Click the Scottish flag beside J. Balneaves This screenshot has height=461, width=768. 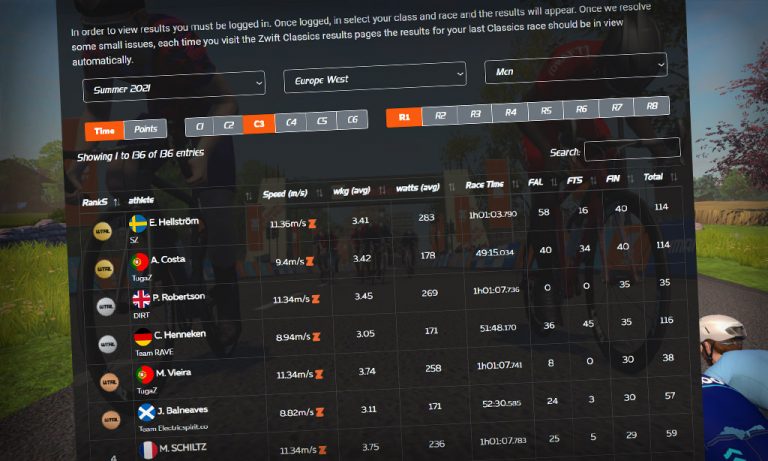coord(146,412)
